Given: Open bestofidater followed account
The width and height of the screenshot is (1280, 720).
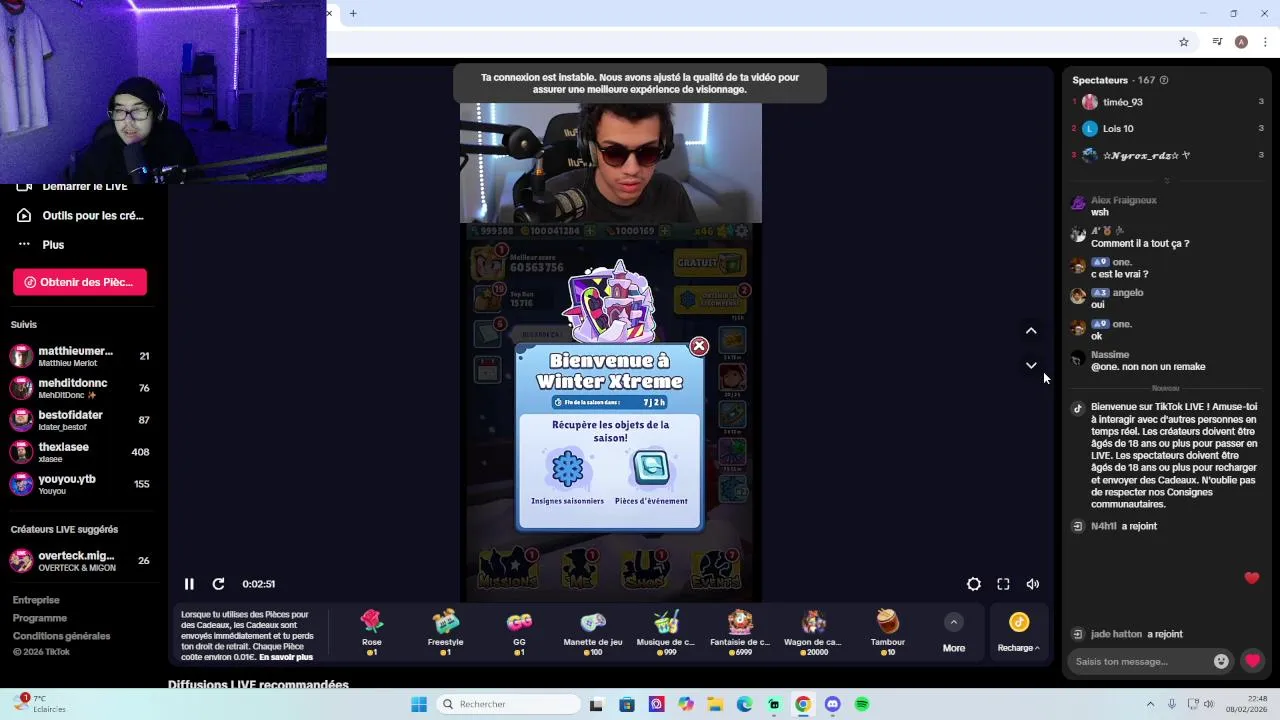Looking at the screenshot, I should pos(80,420).
